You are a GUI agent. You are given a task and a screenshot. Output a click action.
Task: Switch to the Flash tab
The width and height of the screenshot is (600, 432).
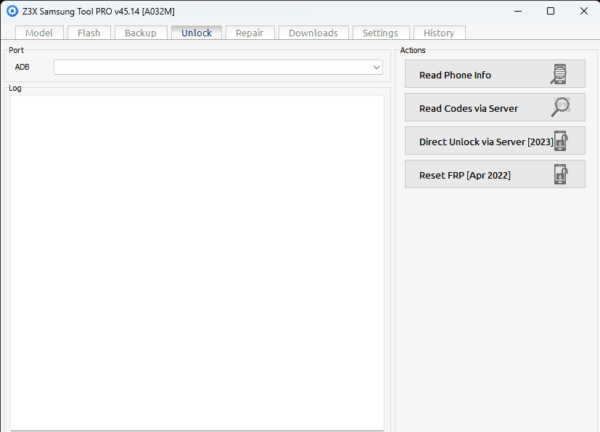(x=89, y=33)
